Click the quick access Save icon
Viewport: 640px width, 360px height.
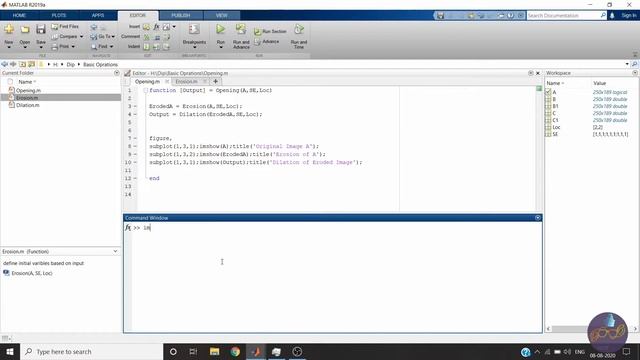pos(440,16)
